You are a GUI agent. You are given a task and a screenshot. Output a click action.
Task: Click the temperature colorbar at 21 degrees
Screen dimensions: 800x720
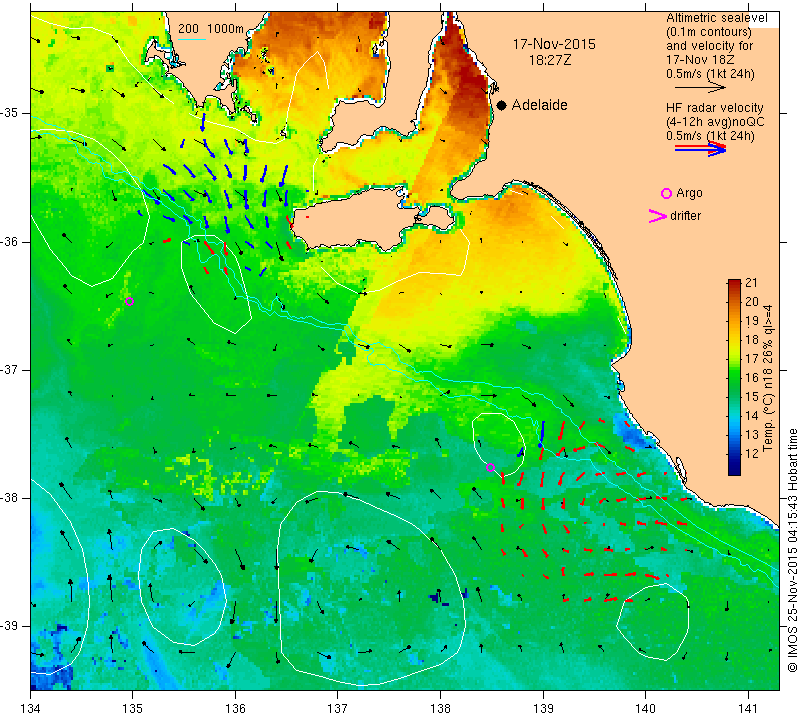[734, 282]
